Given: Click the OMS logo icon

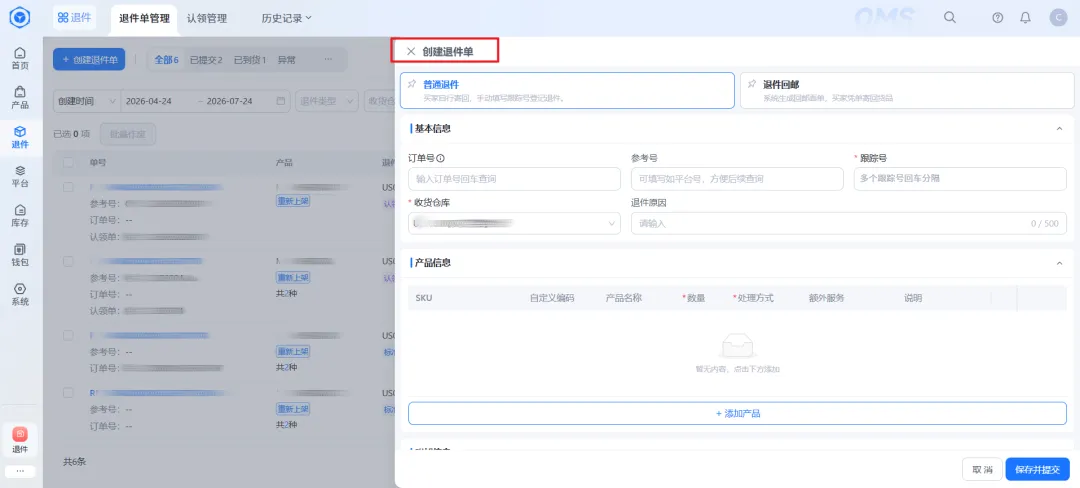Looking at the screenshot, I should [x=20, y=18].
